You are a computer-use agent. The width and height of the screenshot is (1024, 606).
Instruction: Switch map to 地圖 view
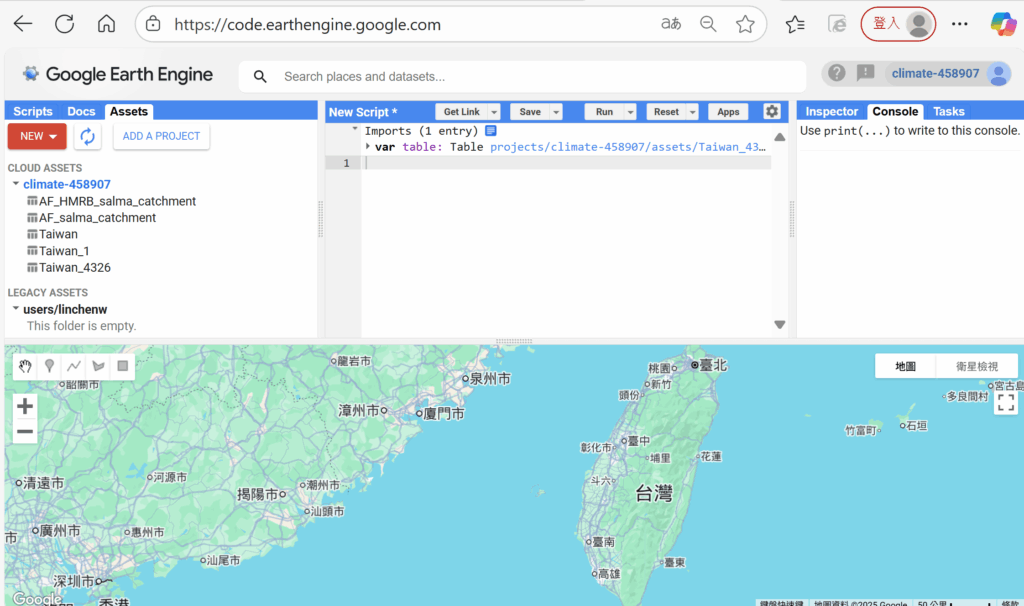[x=905, y=366]
